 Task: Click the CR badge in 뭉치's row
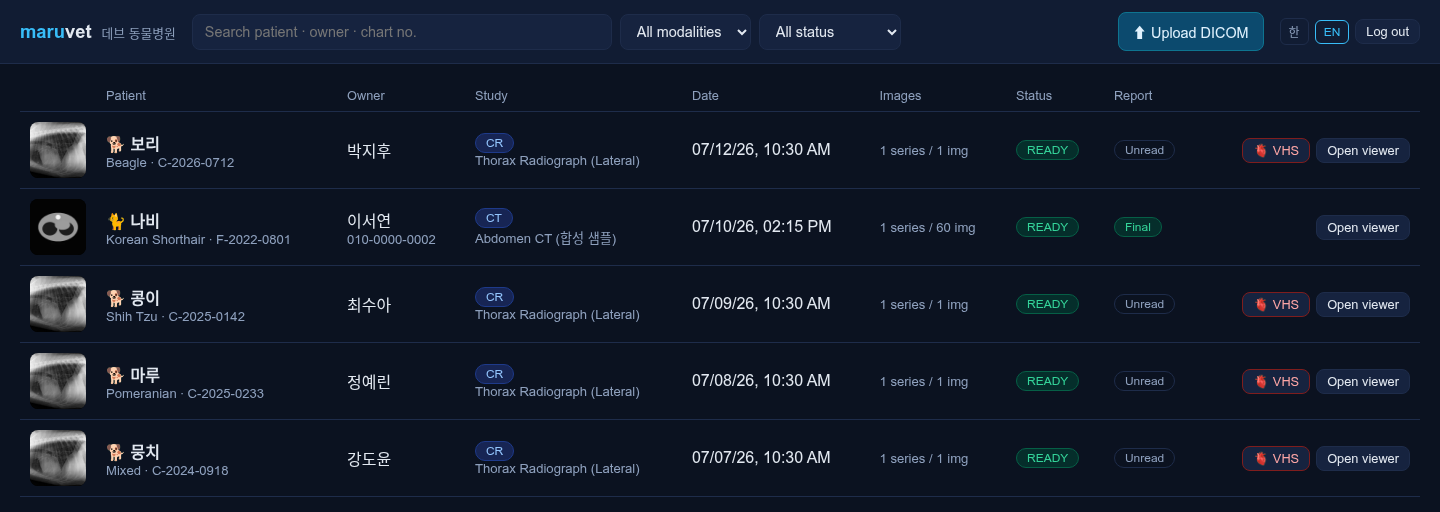click(494, 451)
